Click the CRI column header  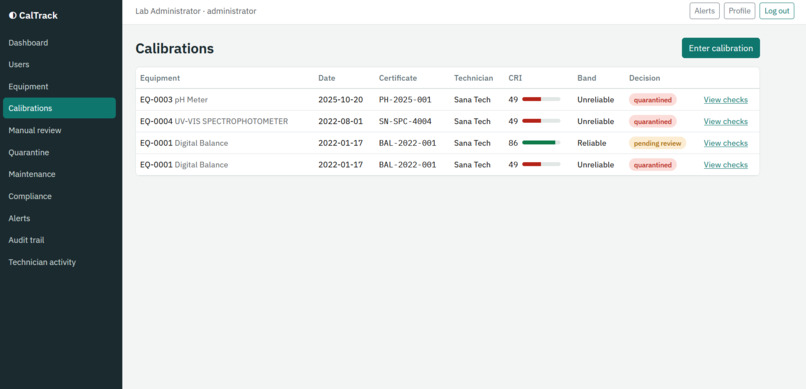(515, 78)
